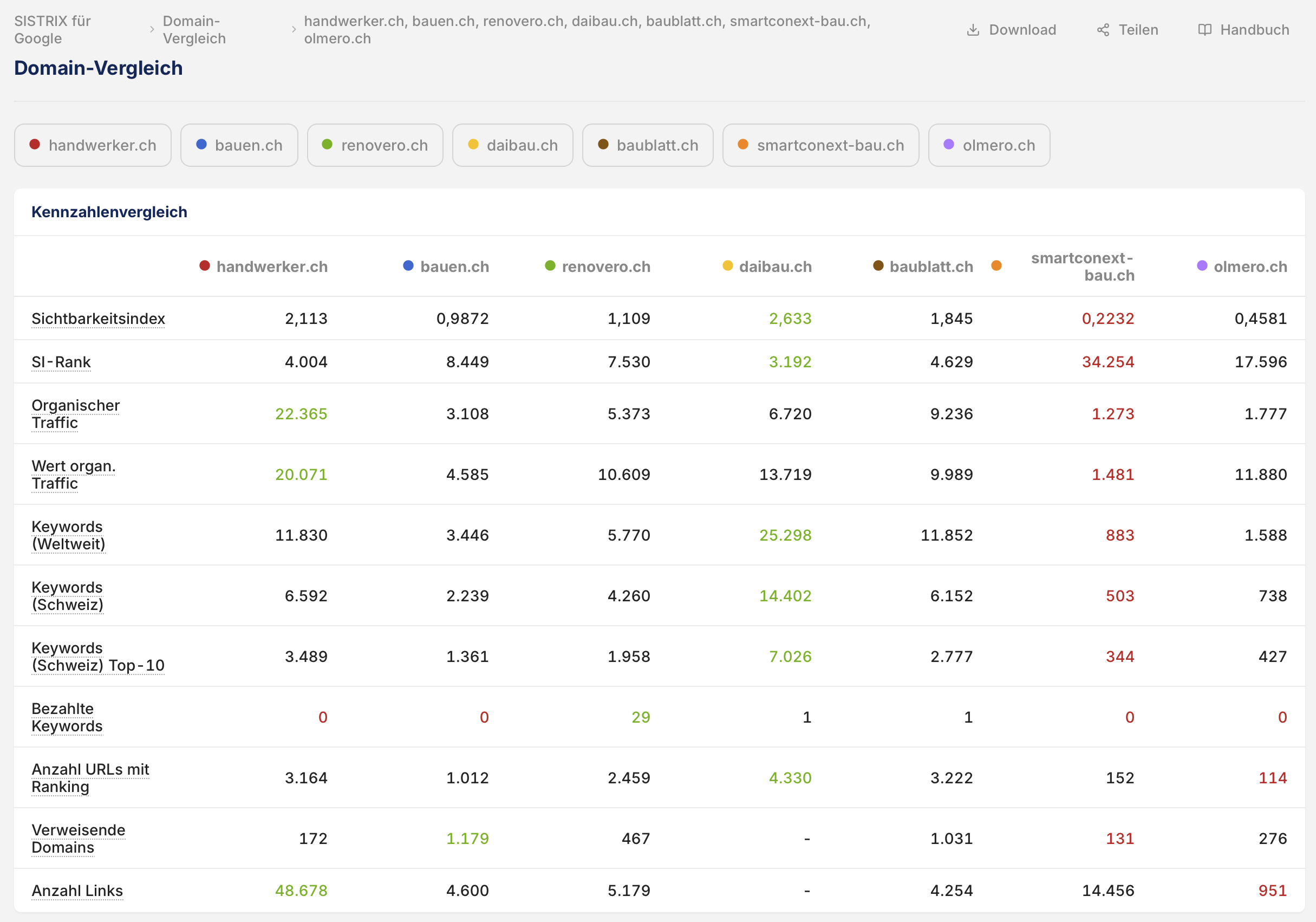
Task: Click the Download icon
Action: click(x=973, y=30)
